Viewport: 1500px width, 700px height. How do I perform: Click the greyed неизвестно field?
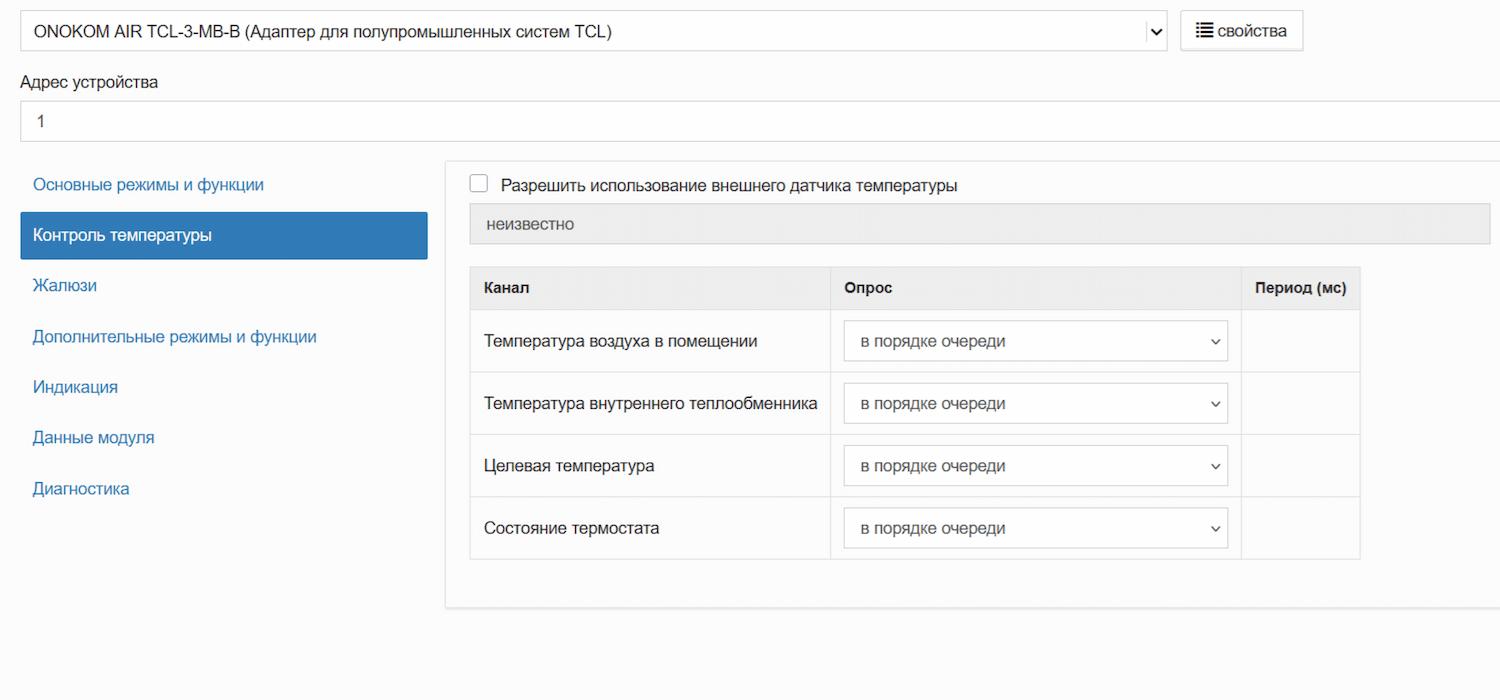point(979,224)
